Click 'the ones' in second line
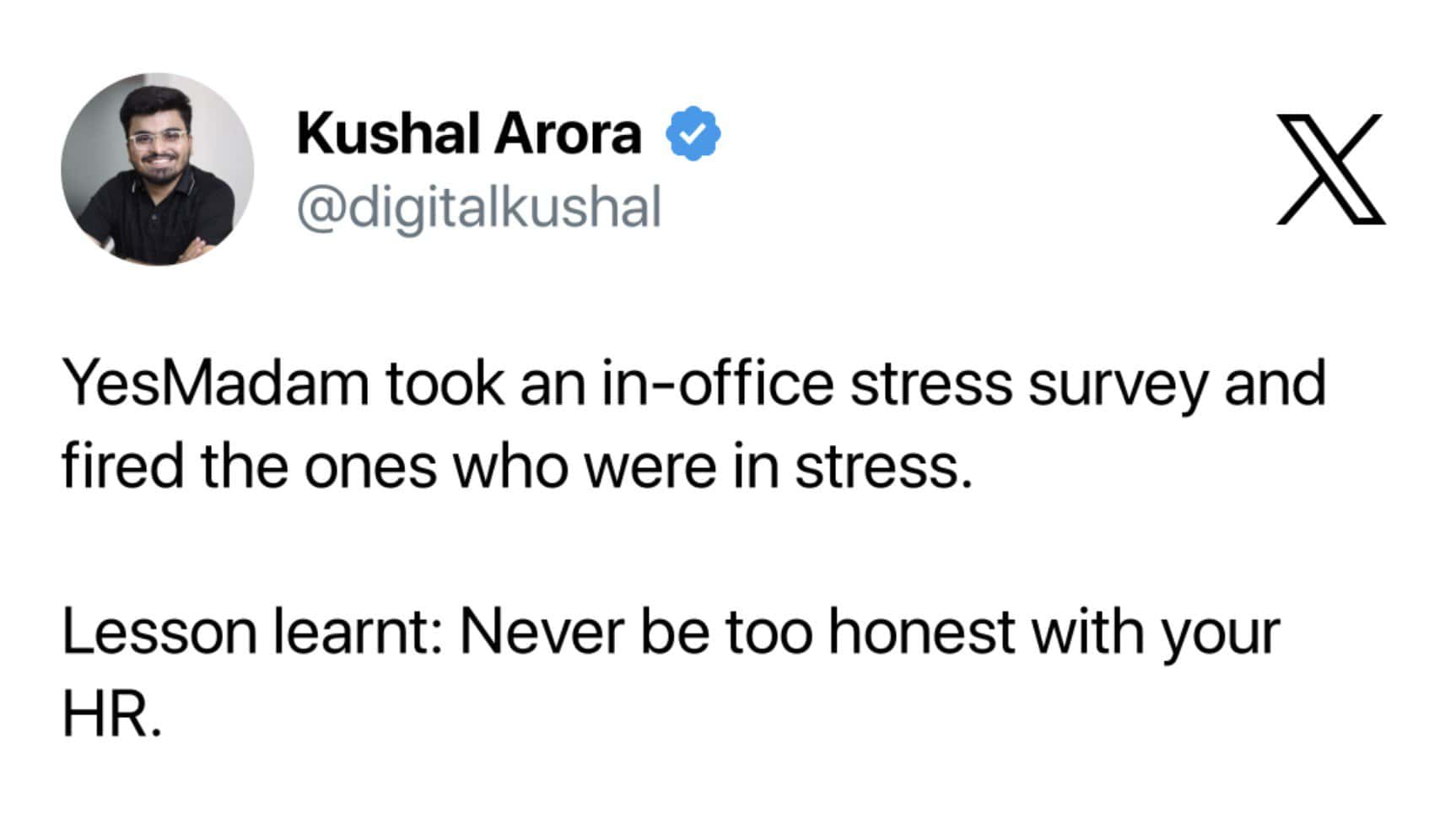The height and width of the screenshot is (825, 1456). (318, 466)
